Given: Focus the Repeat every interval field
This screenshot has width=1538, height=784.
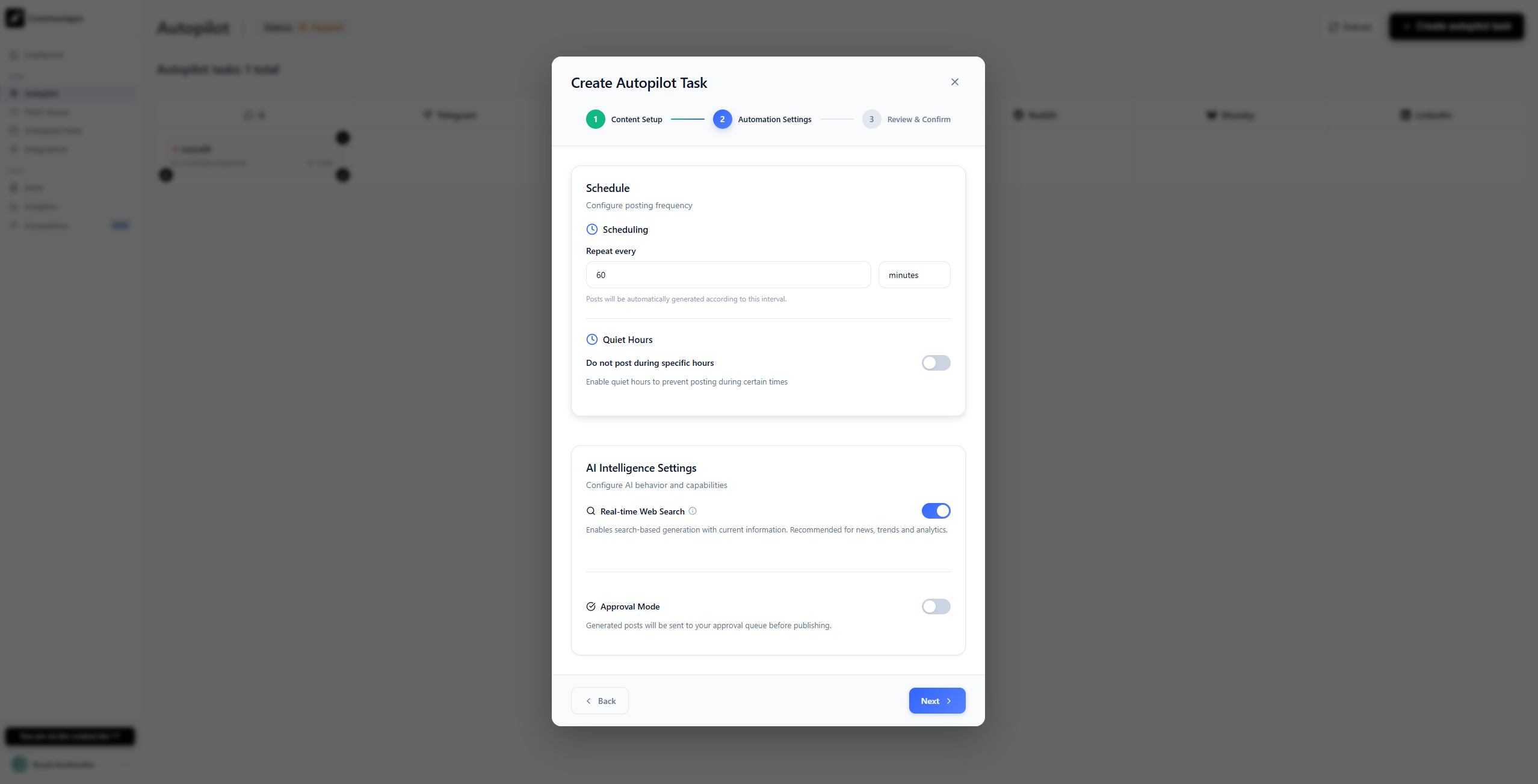Looking at the screenshot, I should [728, 275].
